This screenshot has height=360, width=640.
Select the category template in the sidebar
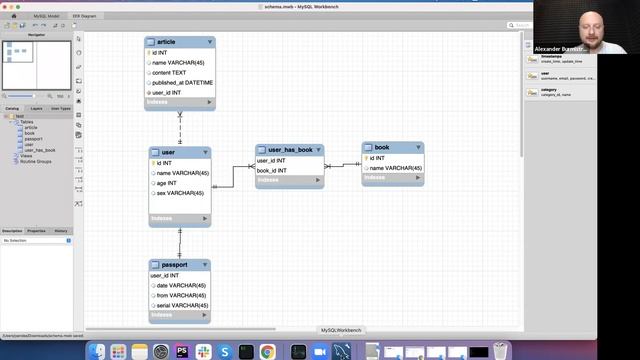click(560, 92)
